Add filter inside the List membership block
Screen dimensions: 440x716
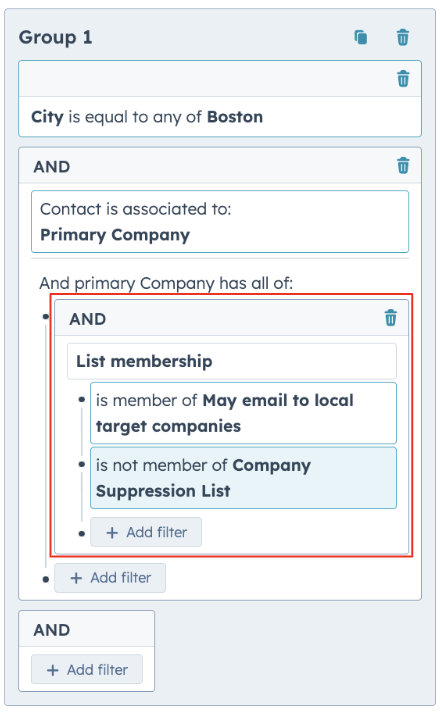coord(146,532)
